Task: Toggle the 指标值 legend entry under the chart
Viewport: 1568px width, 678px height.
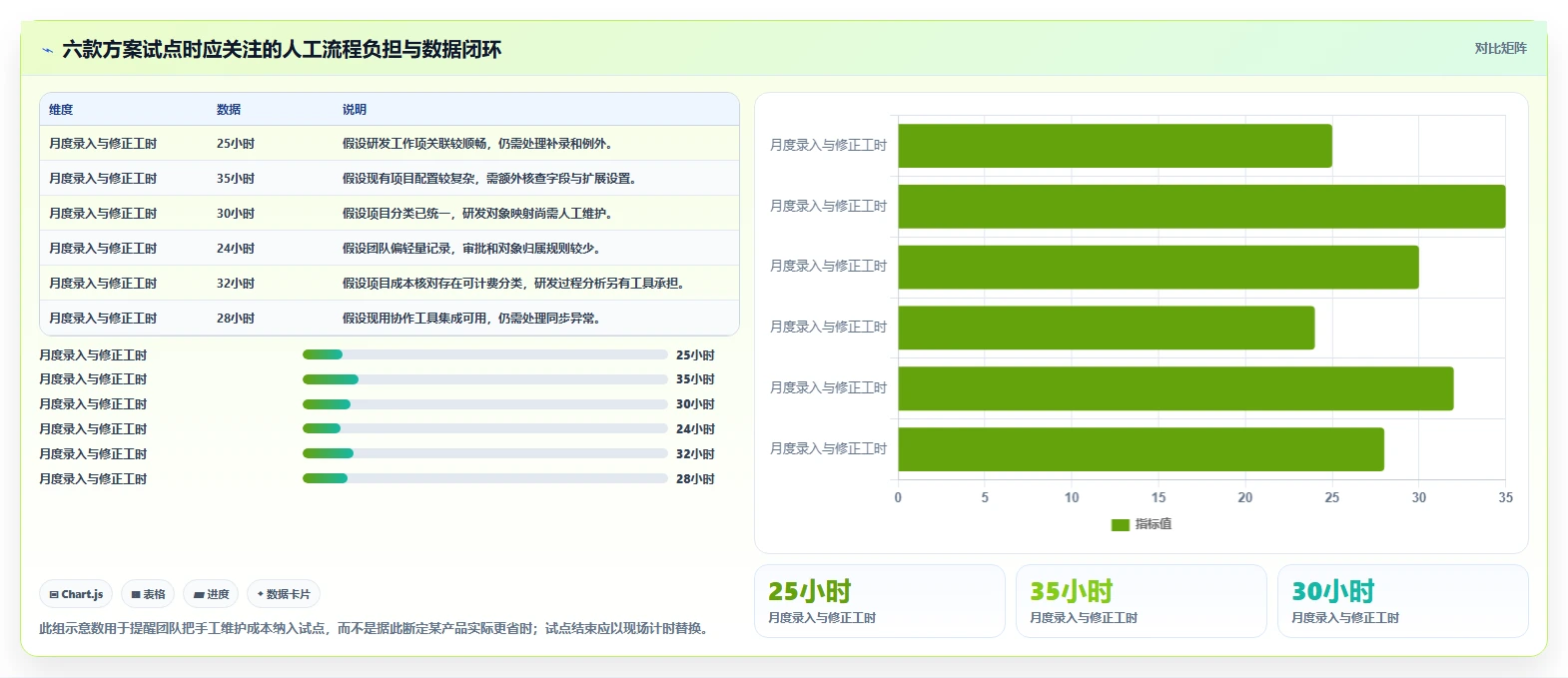Action: click(1142, 524)
